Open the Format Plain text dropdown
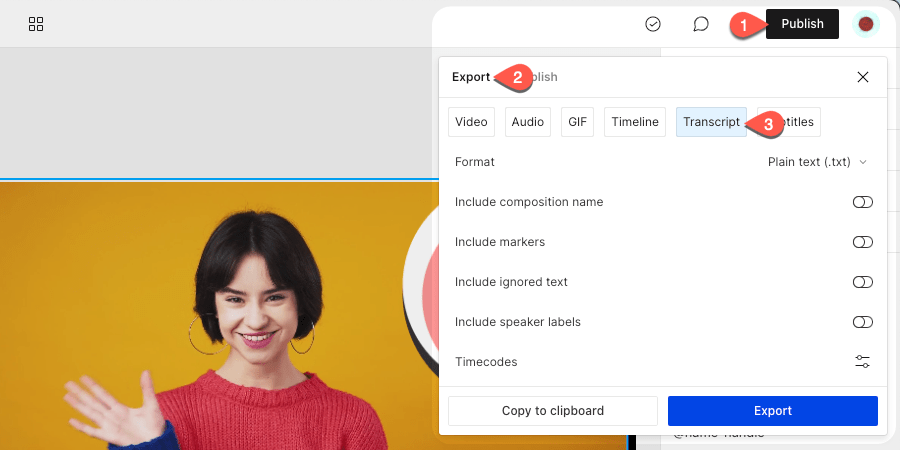The height and width of the screenshot is (450, 900). pos(817,162)
